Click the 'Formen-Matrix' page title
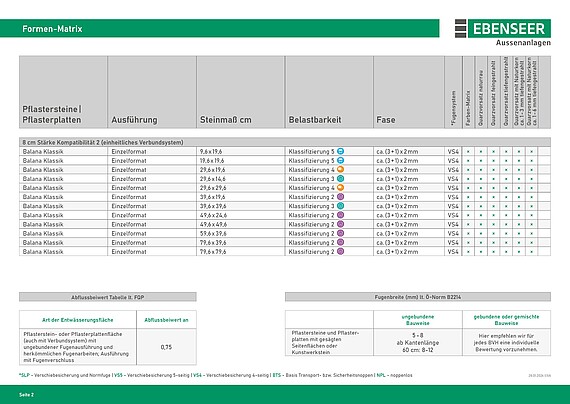The image size is (570, 404). pyautogui.click(x=52, y=29)
